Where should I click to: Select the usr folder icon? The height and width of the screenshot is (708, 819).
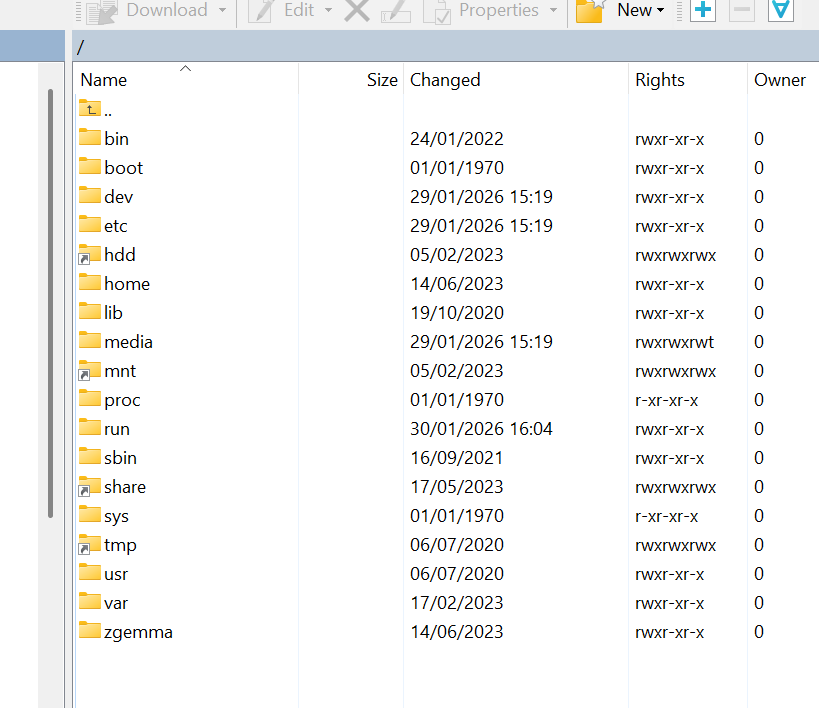[90, 572]
